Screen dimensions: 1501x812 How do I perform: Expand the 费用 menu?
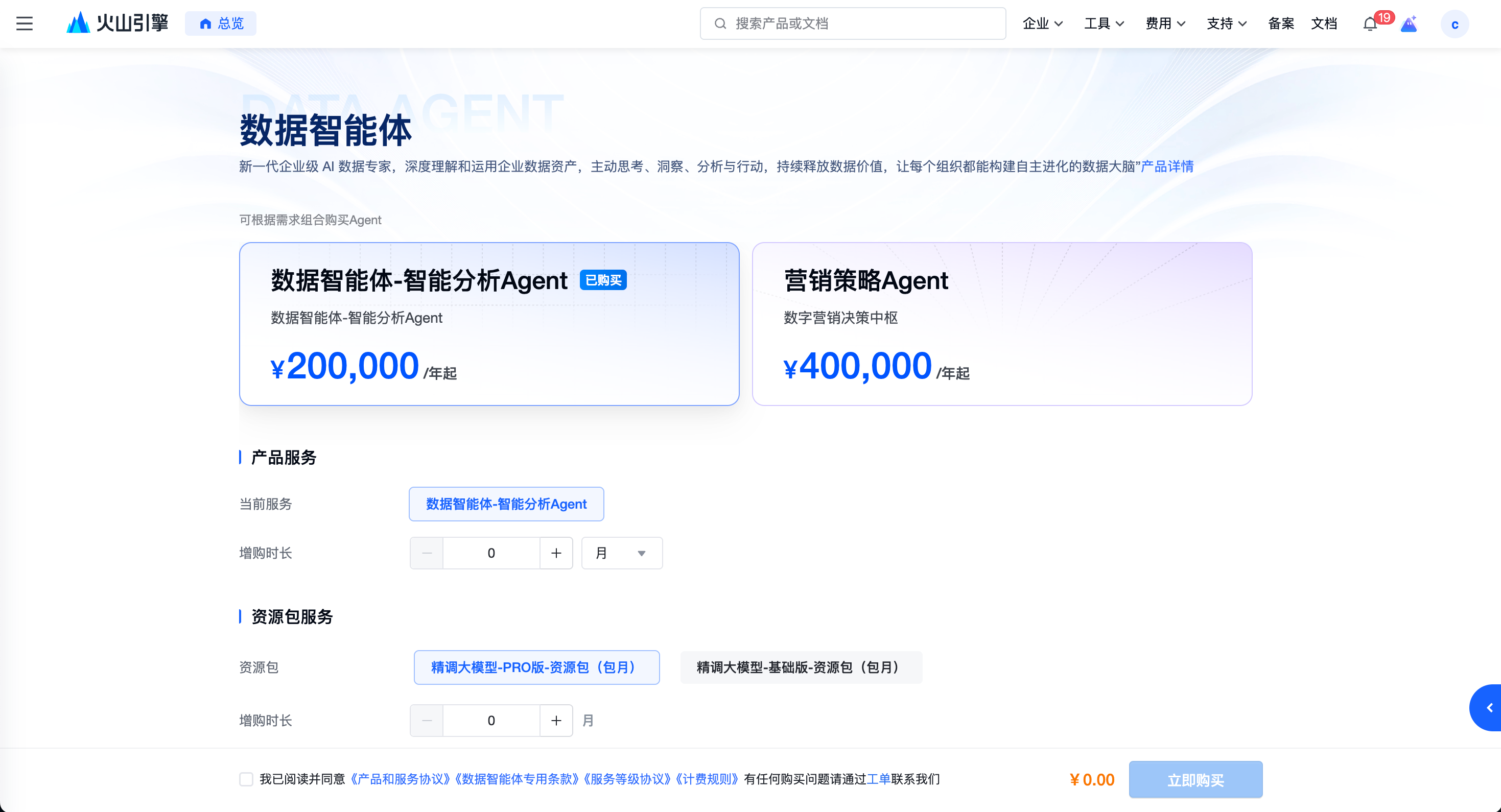pos(1165,23)
